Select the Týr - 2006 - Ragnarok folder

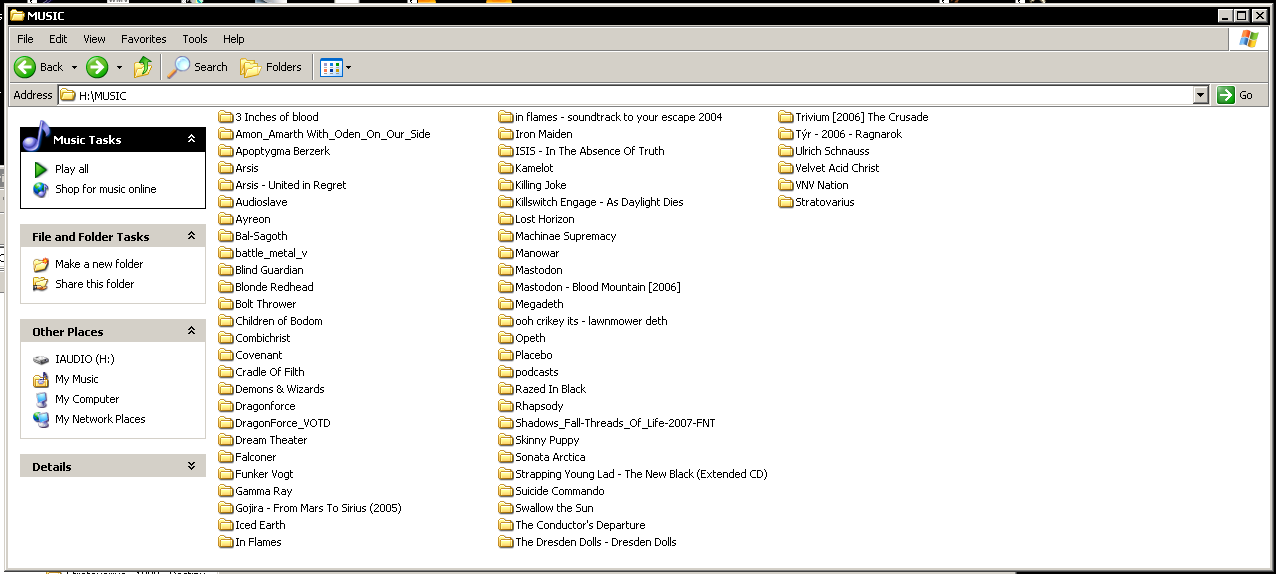840,134
